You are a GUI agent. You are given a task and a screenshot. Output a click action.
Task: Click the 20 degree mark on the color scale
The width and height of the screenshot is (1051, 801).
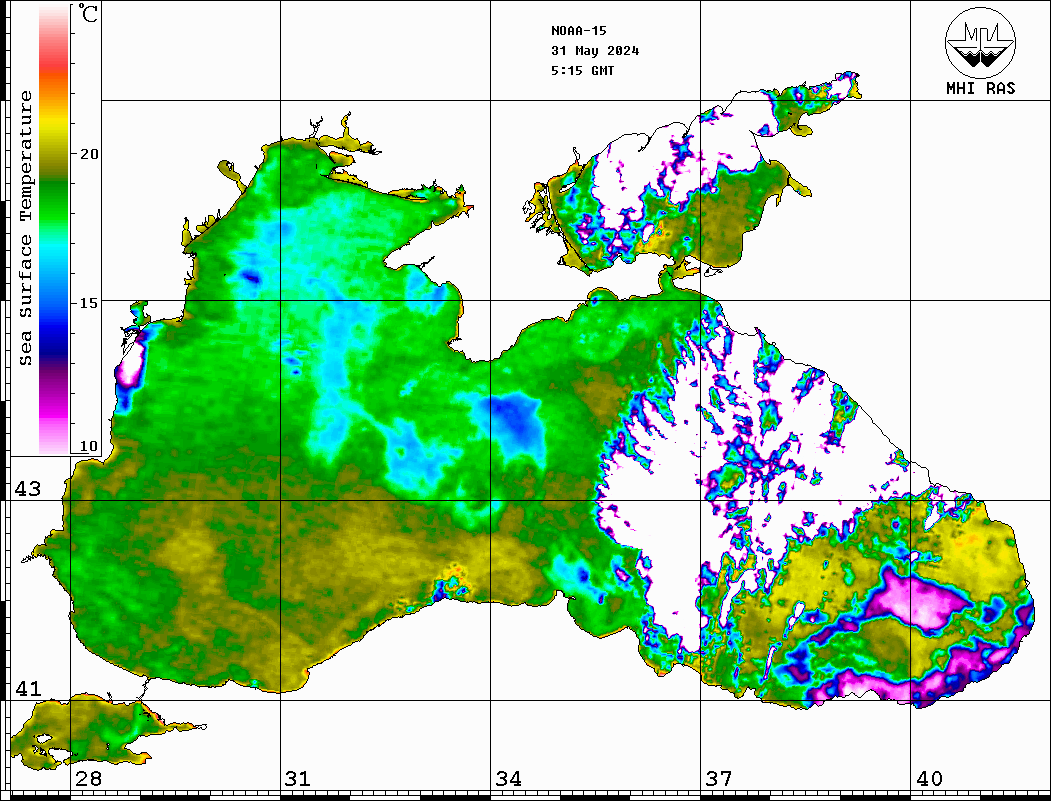(89, 154)
